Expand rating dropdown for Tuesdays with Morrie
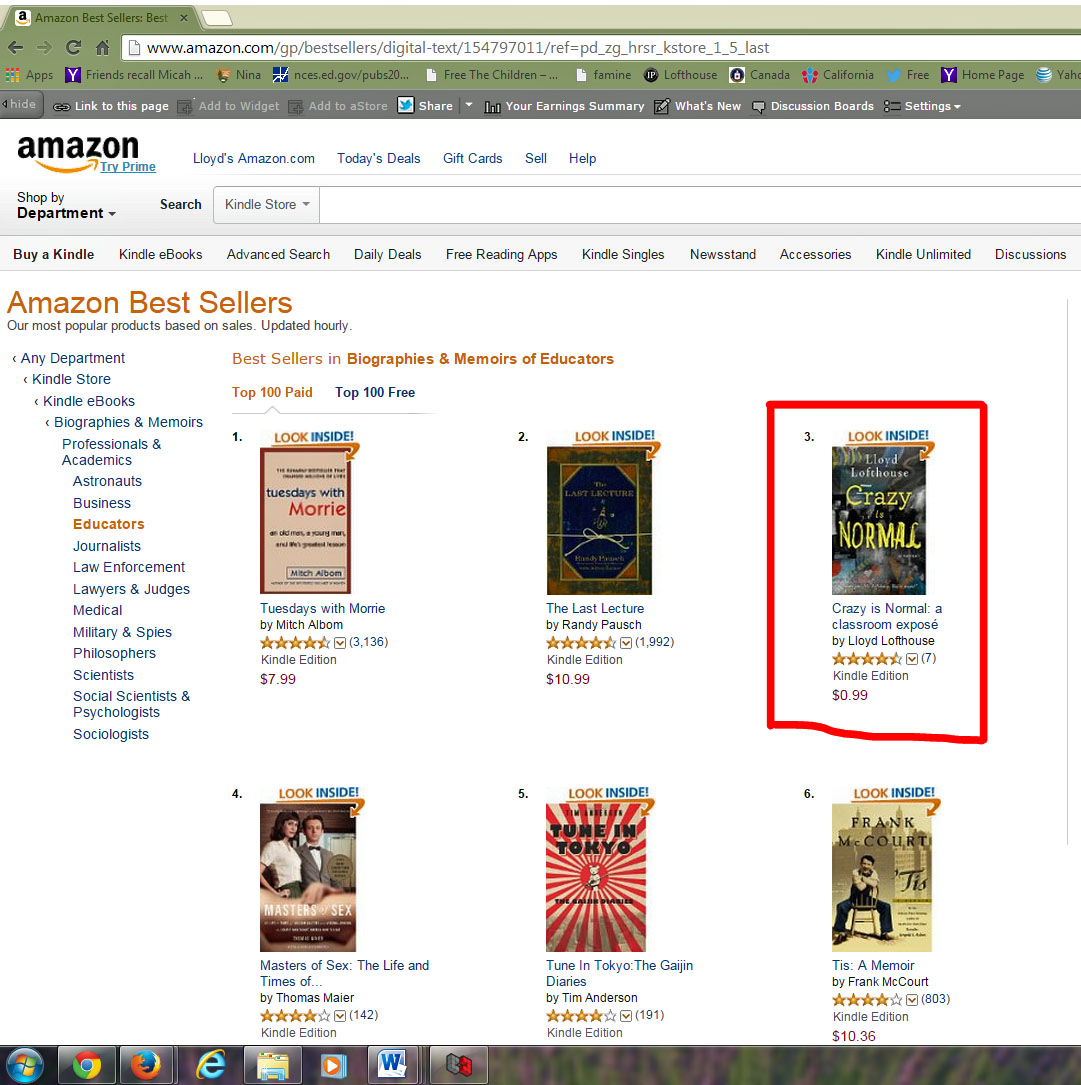The height and width of the screenshot is (1085, 1081). (340, 643)
